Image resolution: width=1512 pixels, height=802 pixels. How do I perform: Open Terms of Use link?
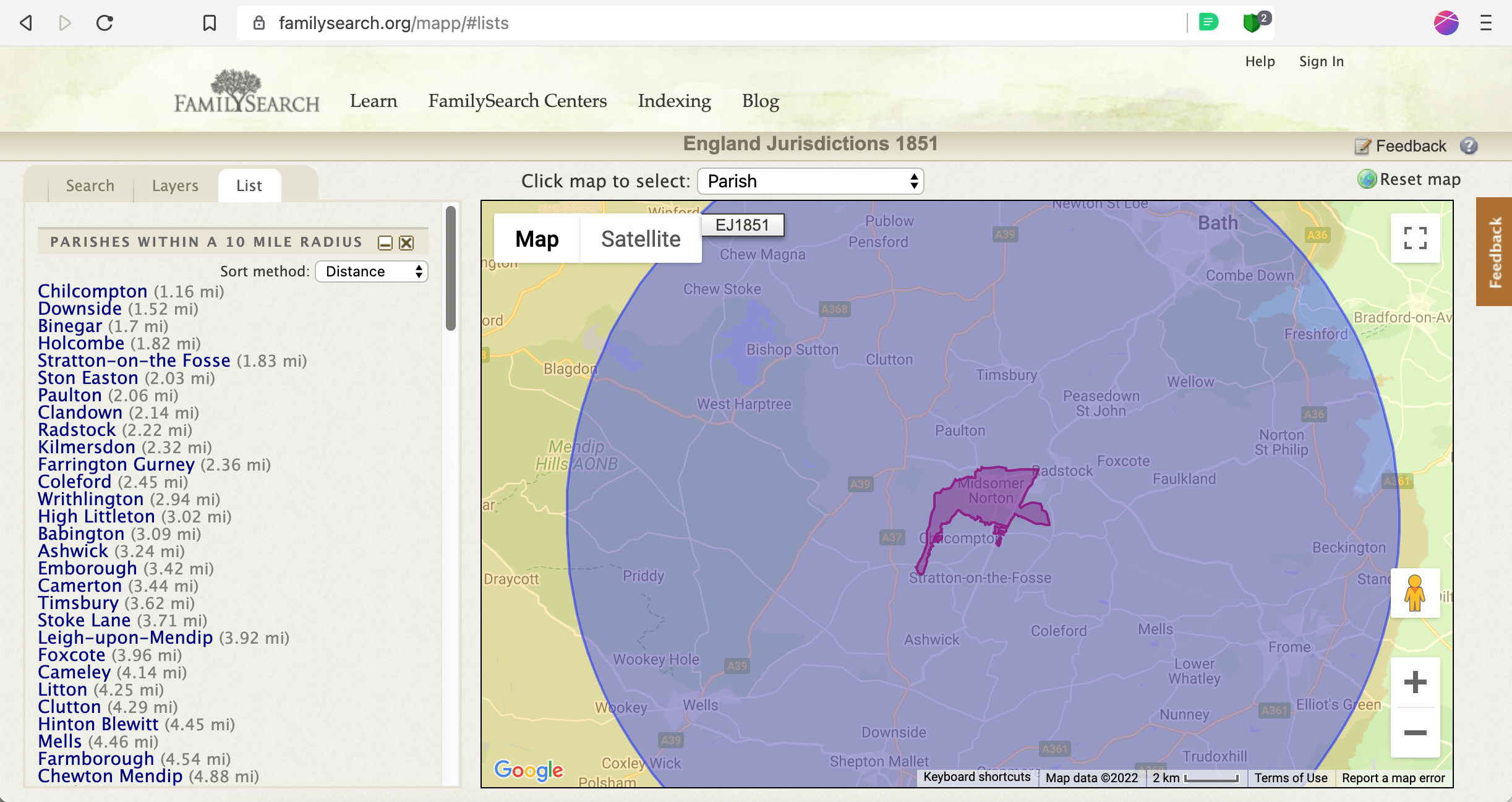tap(1291, 778)
